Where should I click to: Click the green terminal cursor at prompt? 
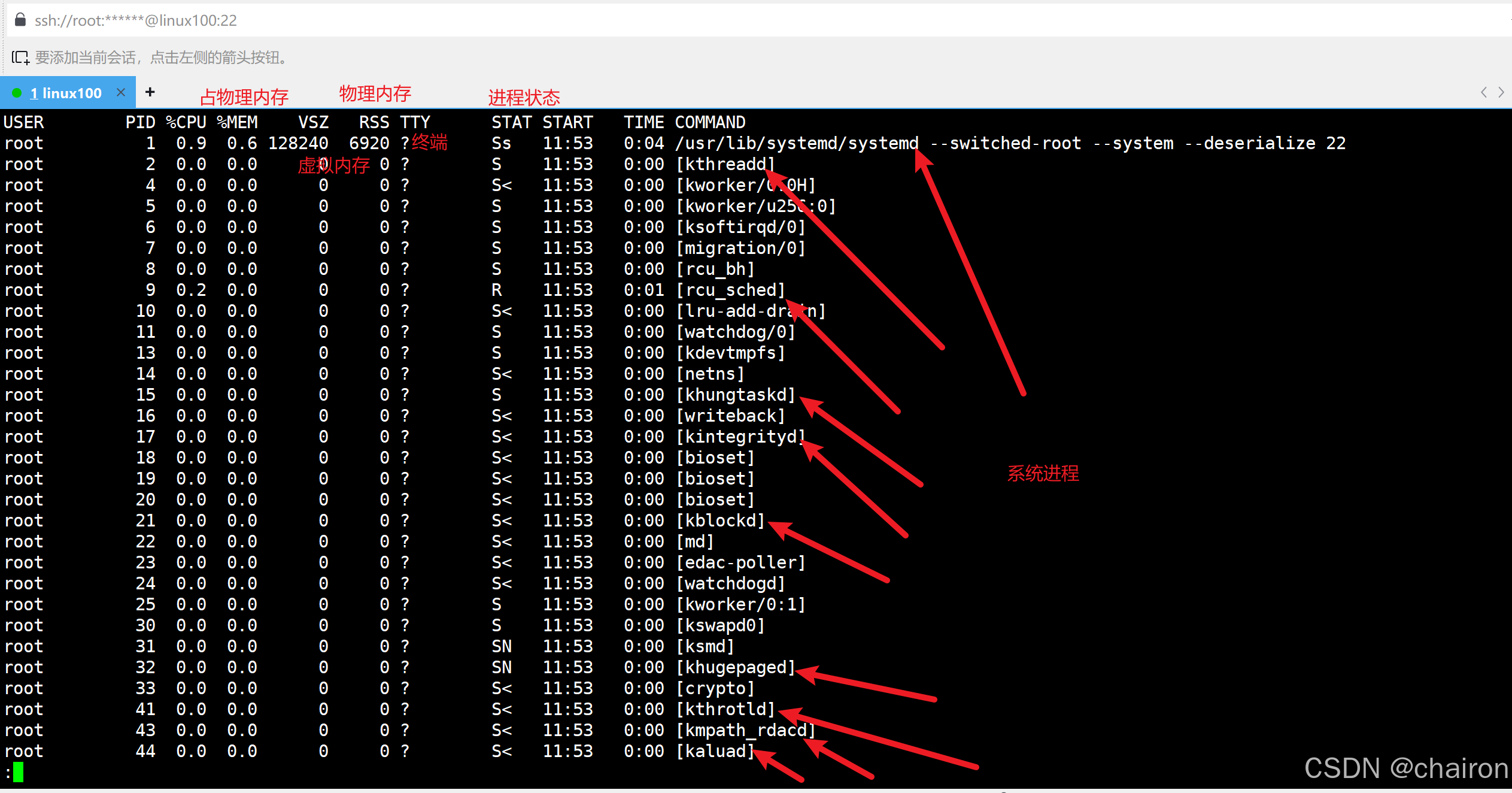point(19,772)
